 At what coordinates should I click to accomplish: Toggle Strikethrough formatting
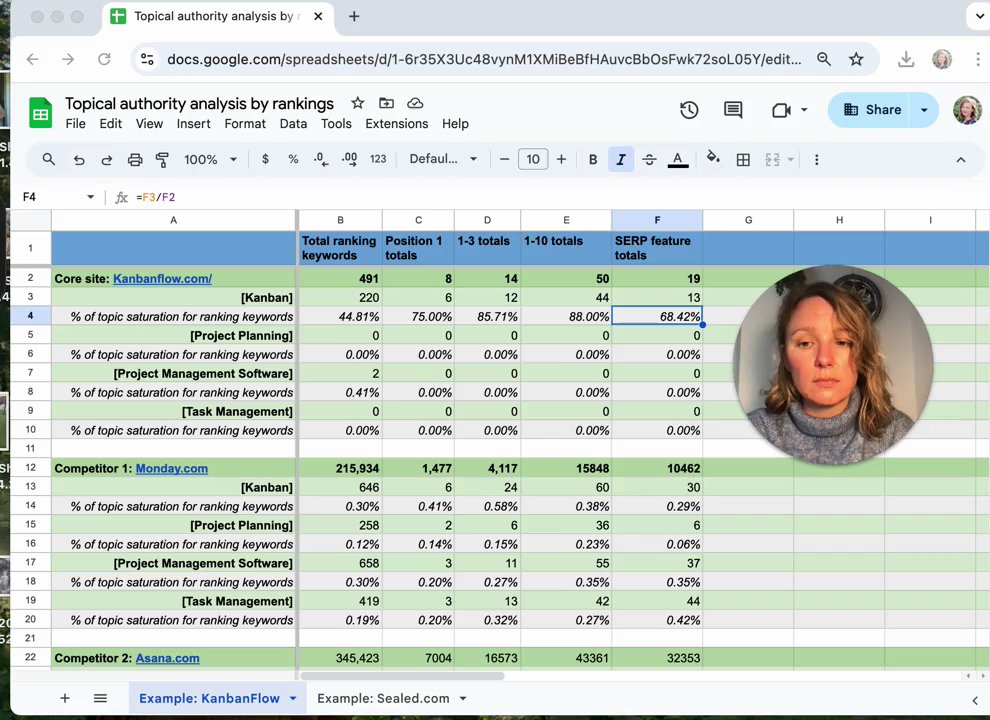649,160
